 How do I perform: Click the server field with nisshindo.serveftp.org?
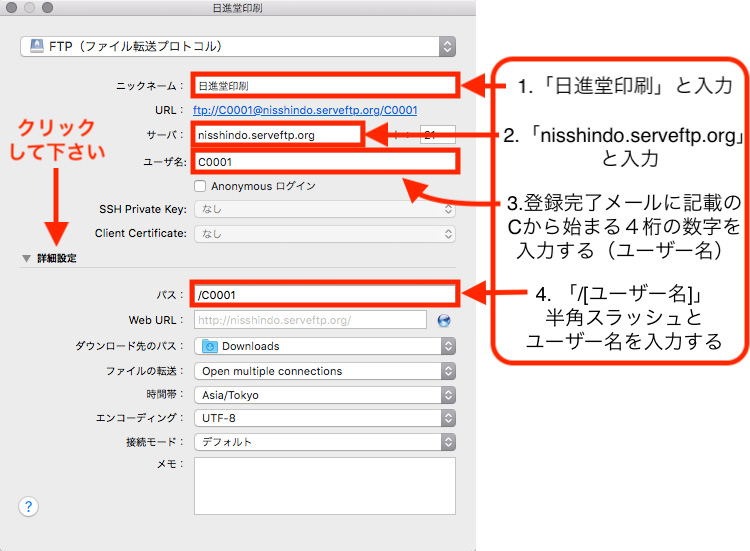pos(277,135)
